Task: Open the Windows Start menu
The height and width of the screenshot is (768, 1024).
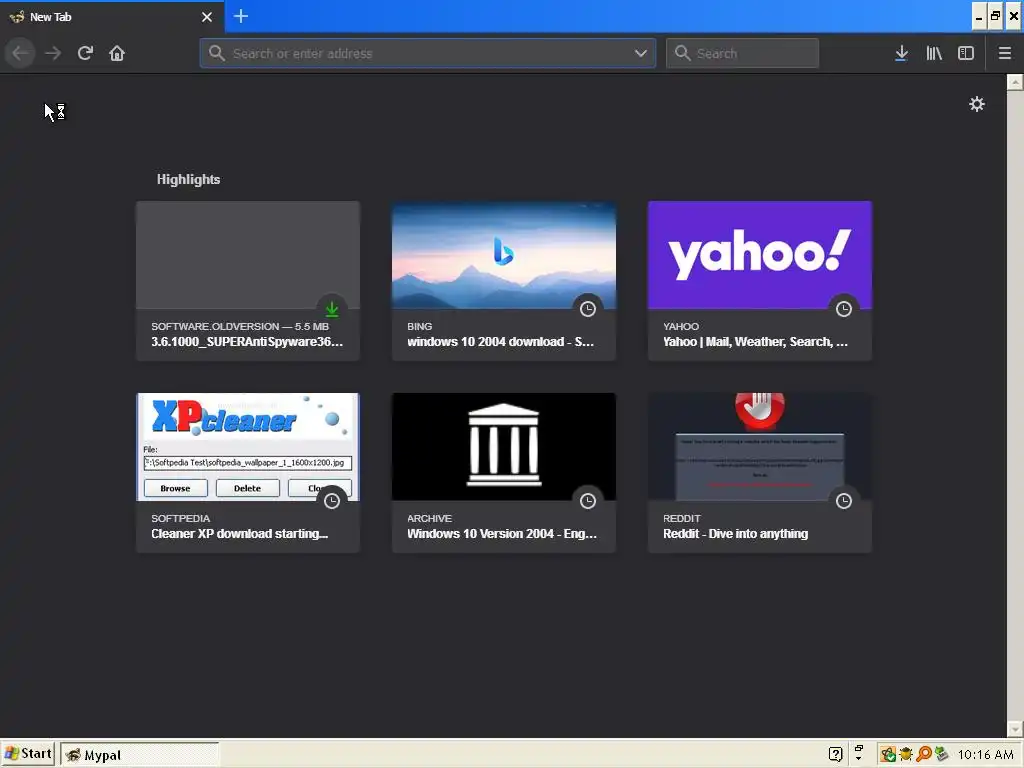Action: click(29, 754)
